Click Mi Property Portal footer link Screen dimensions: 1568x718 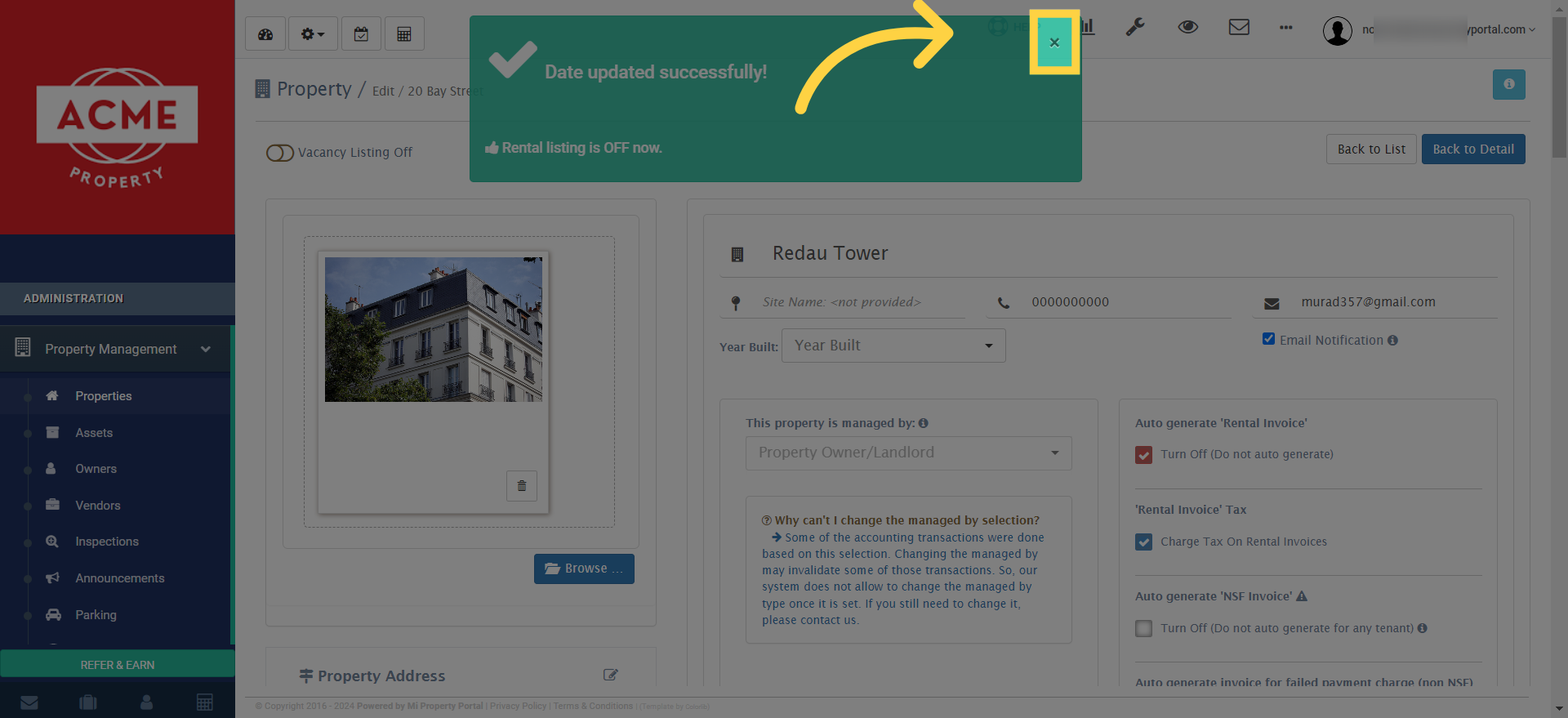444,707
